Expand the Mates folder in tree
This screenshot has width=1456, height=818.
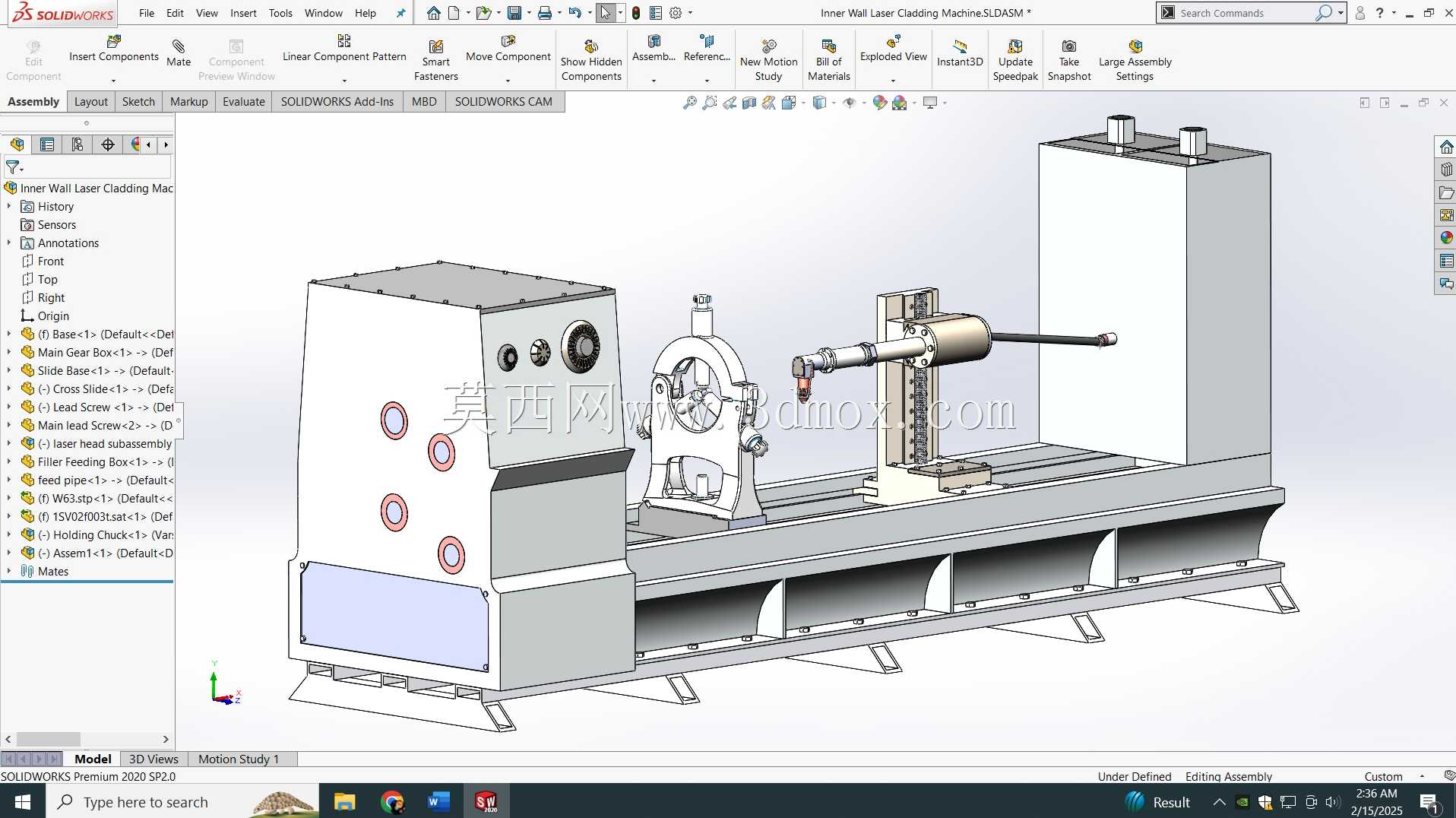(x=9, y=571)
